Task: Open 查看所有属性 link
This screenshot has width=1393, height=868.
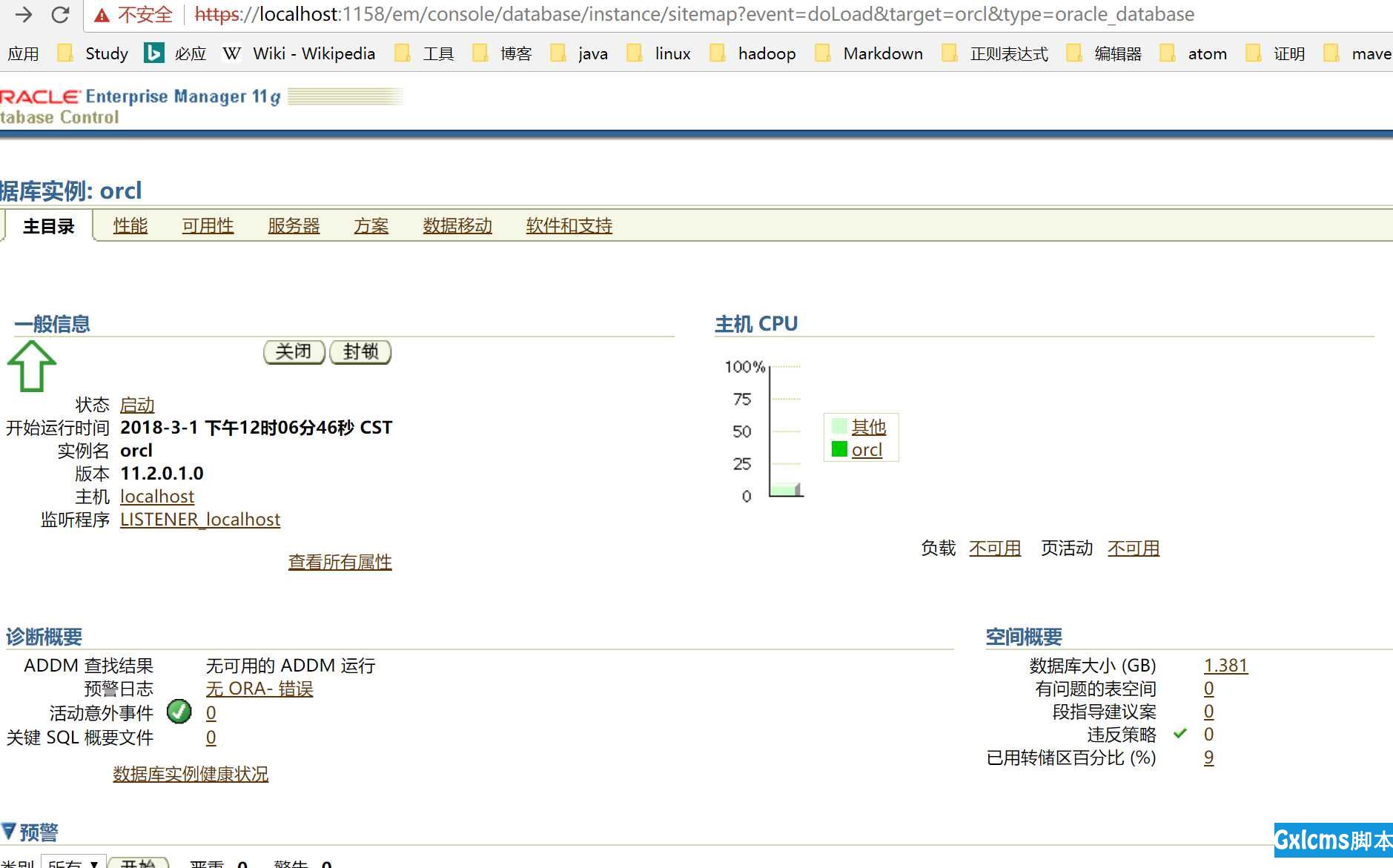Action: coord(340,562)
